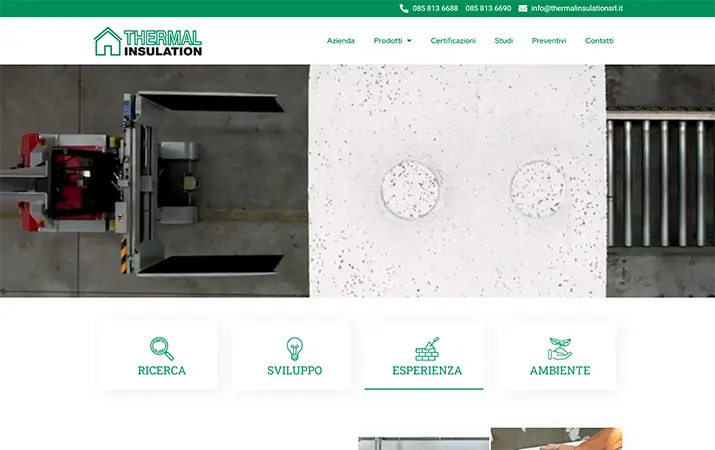Screen dimensions: 715x450
Task: Switch to the RICERCA tab card
Action: point(162,357)
